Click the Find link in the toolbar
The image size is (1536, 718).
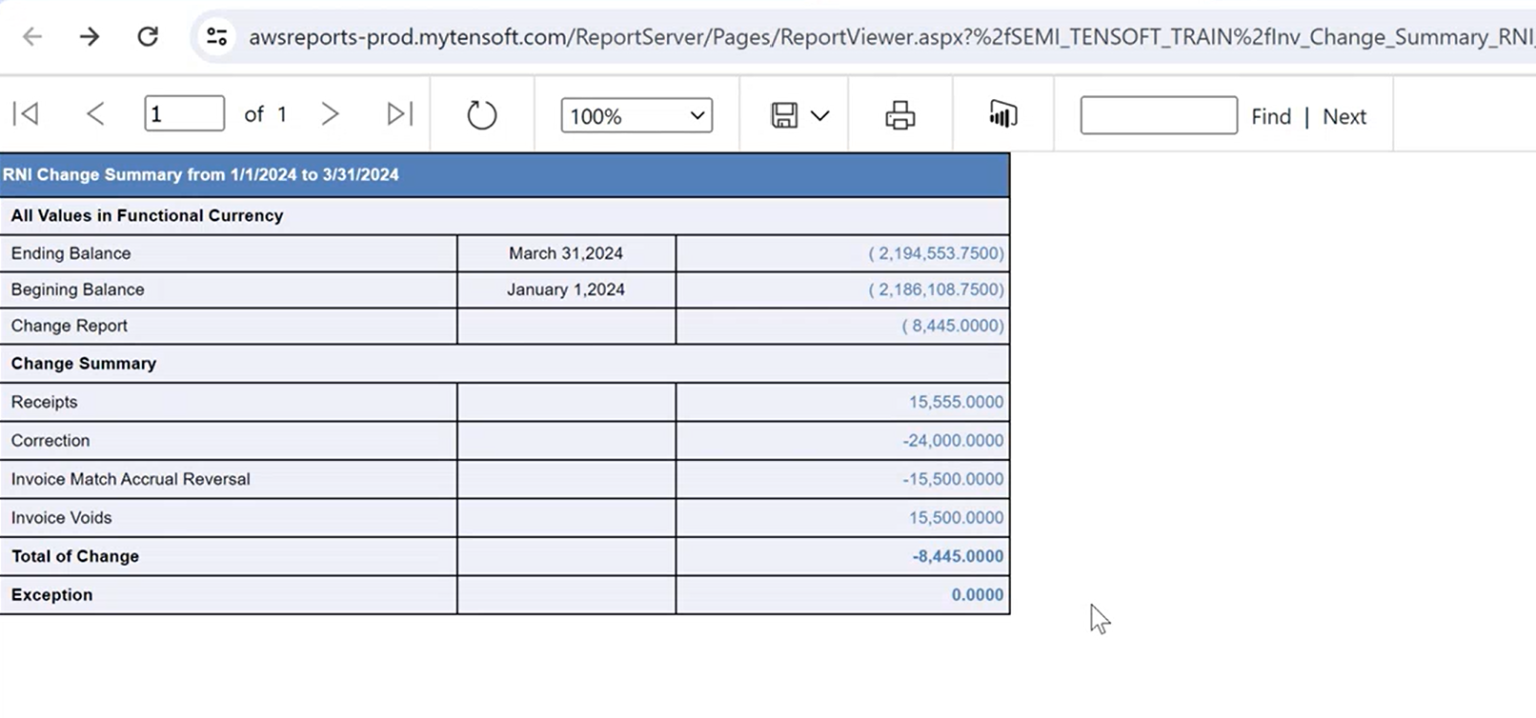pyautogui.click(x=1270, y=116)
